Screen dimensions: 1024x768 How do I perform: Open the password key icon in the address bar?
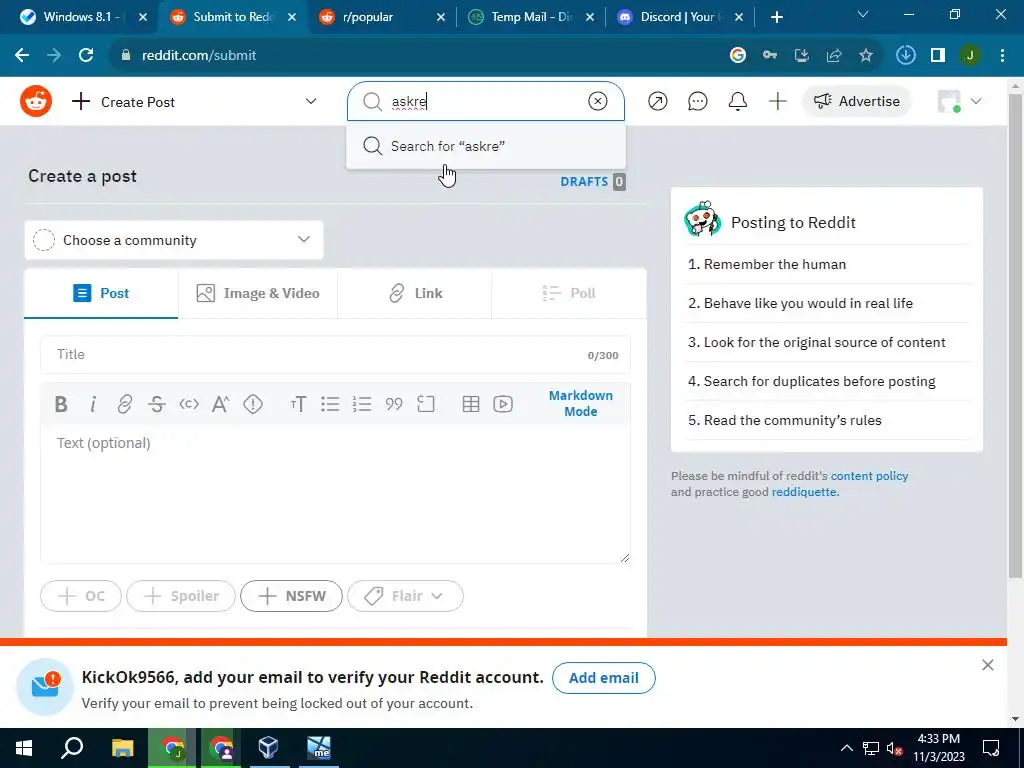click(x=770, y=56)
